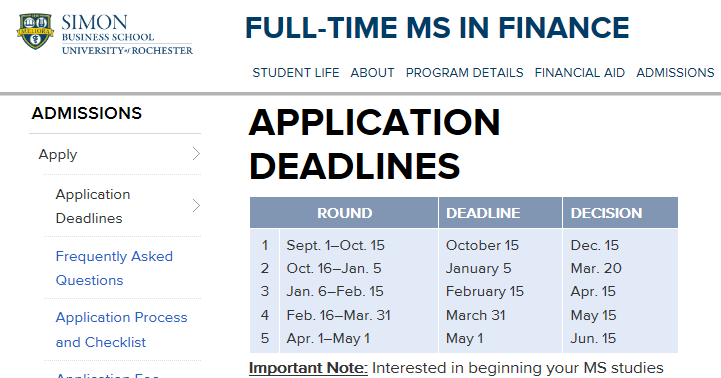
Task: Click the Full-Time MS in Finance title
Action: pos(437,28)
